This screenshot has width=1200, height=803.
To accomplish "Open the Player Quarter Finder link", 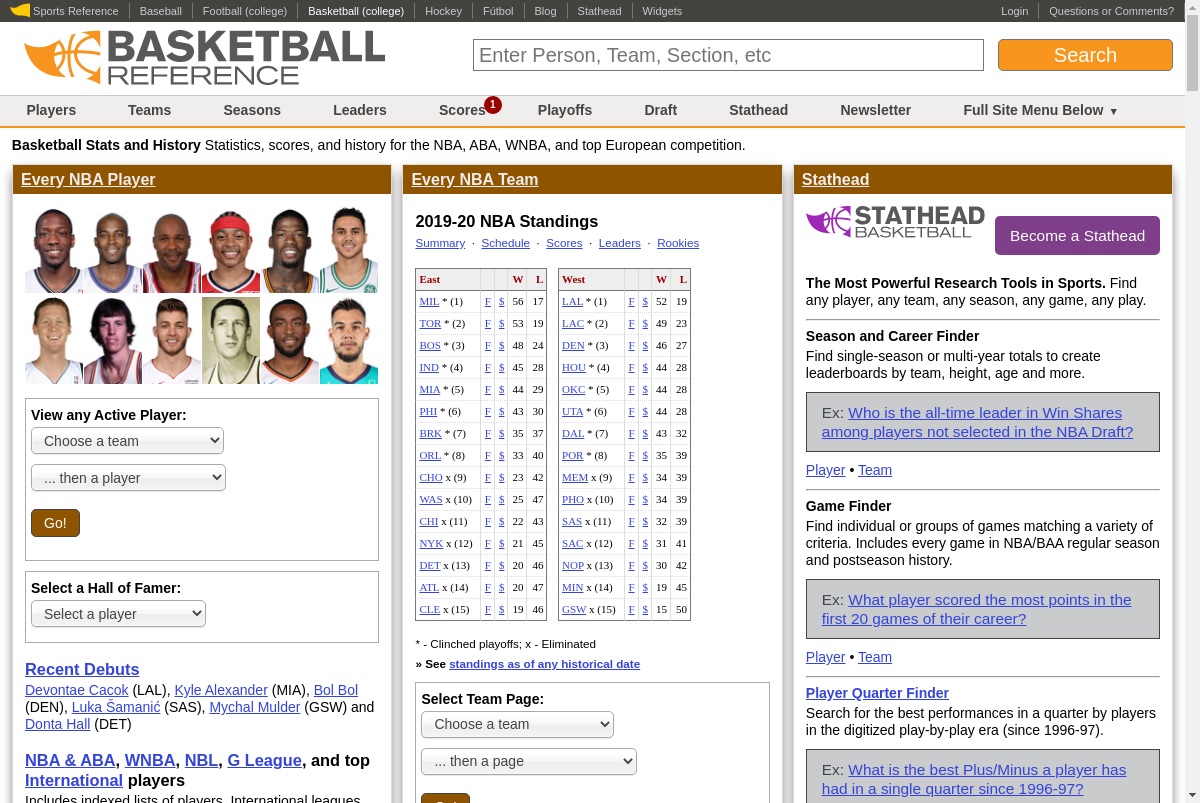I will (x=877, y=693).
